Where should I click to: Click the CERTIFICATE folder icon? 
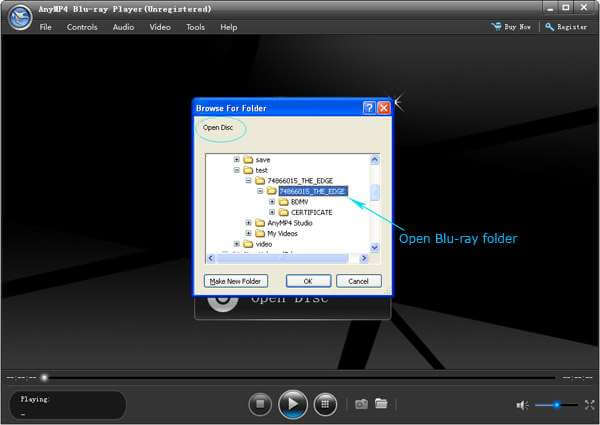point(284,212)
